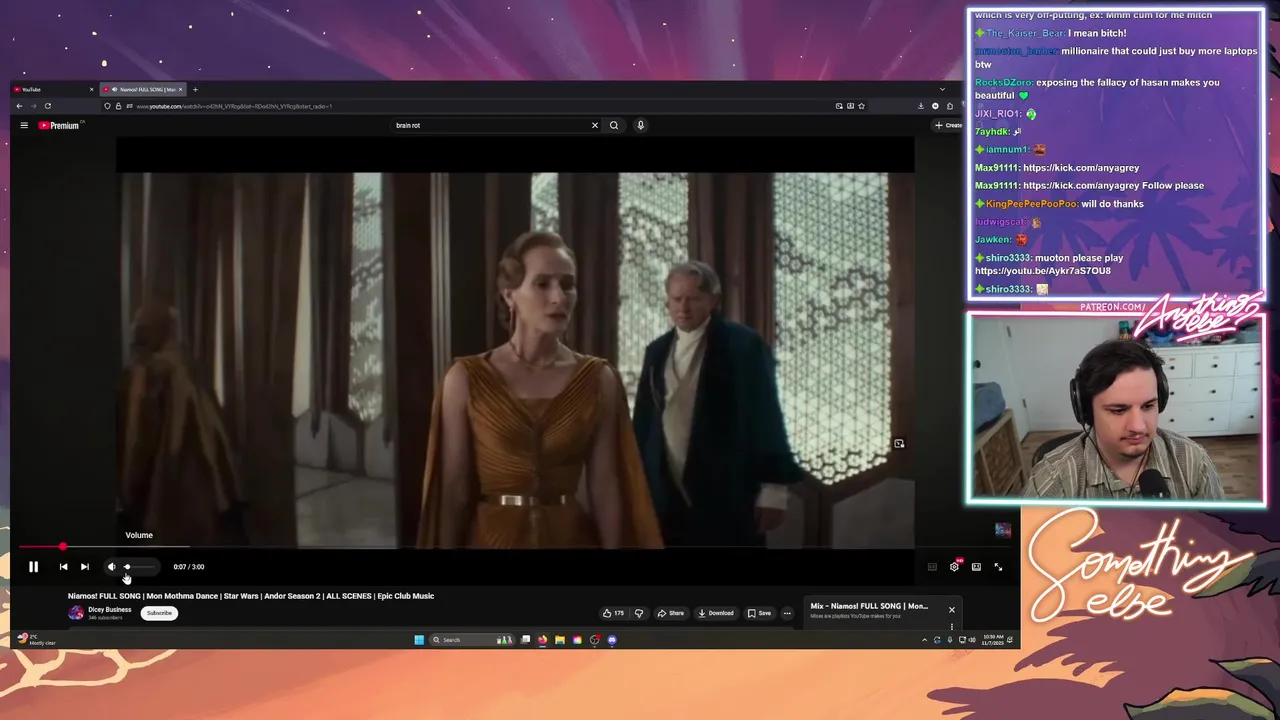Skip to the next video

click(x=85, y=567)
